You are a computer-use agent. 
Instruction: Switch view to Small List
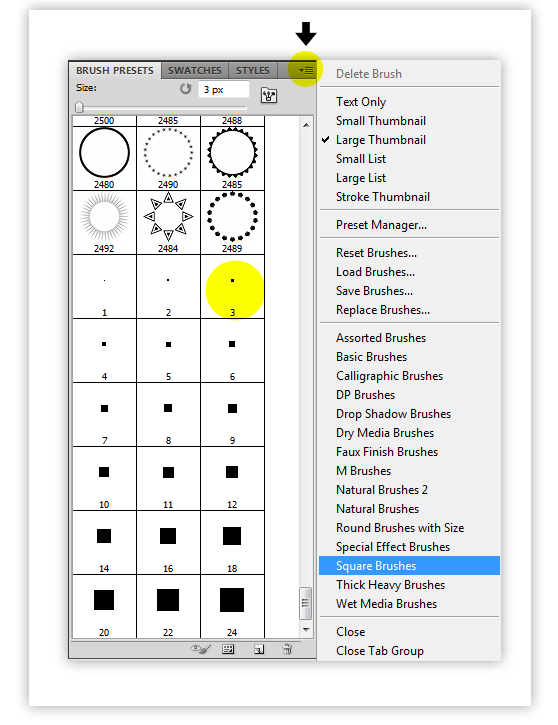361,159
